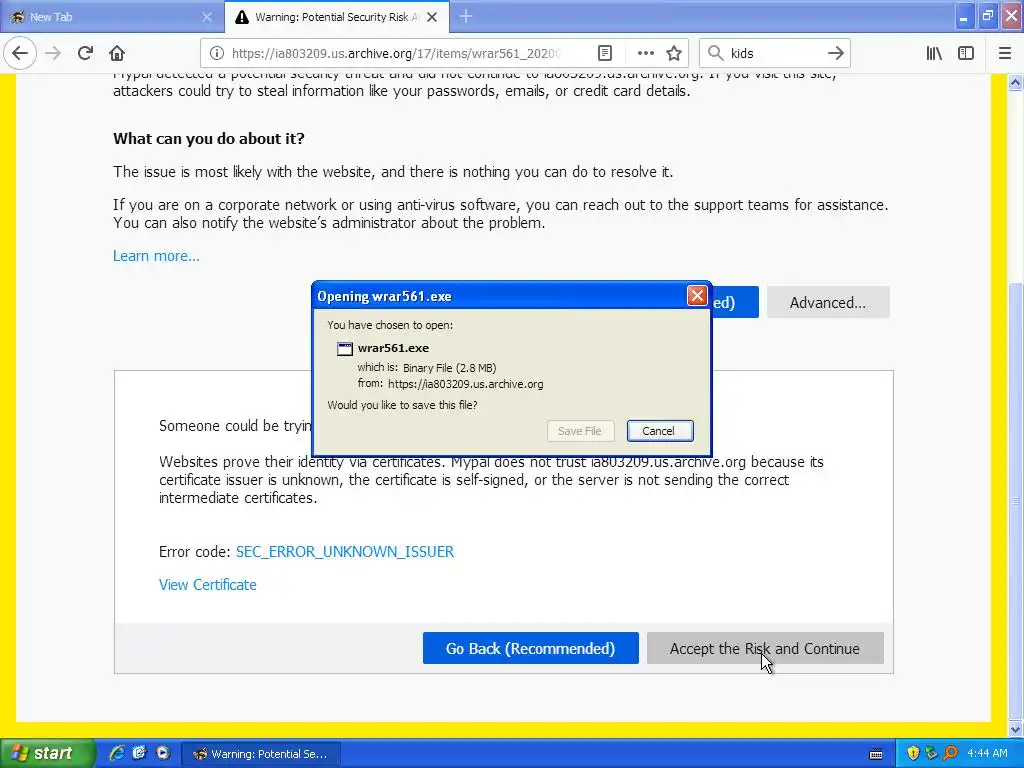
Task: Close the Opening wrar561.exe dialog
Action: point(697,296)
